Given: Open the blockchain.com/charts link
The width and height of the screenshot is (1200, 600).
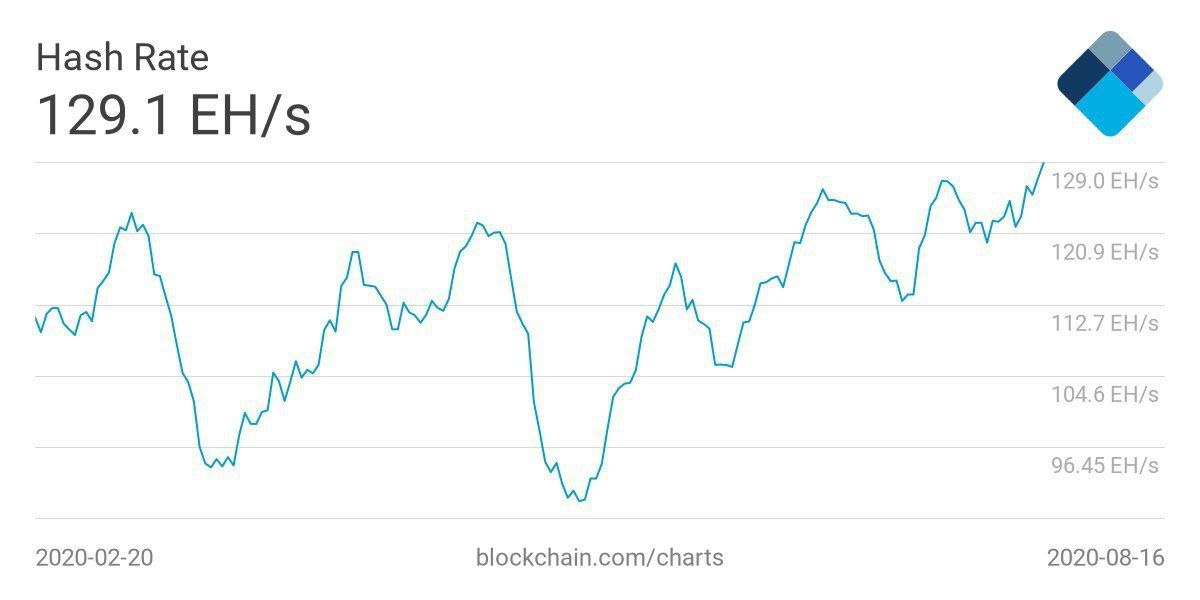Looking at the screenshot, I should pyautogui.click(x=599, y=557).
